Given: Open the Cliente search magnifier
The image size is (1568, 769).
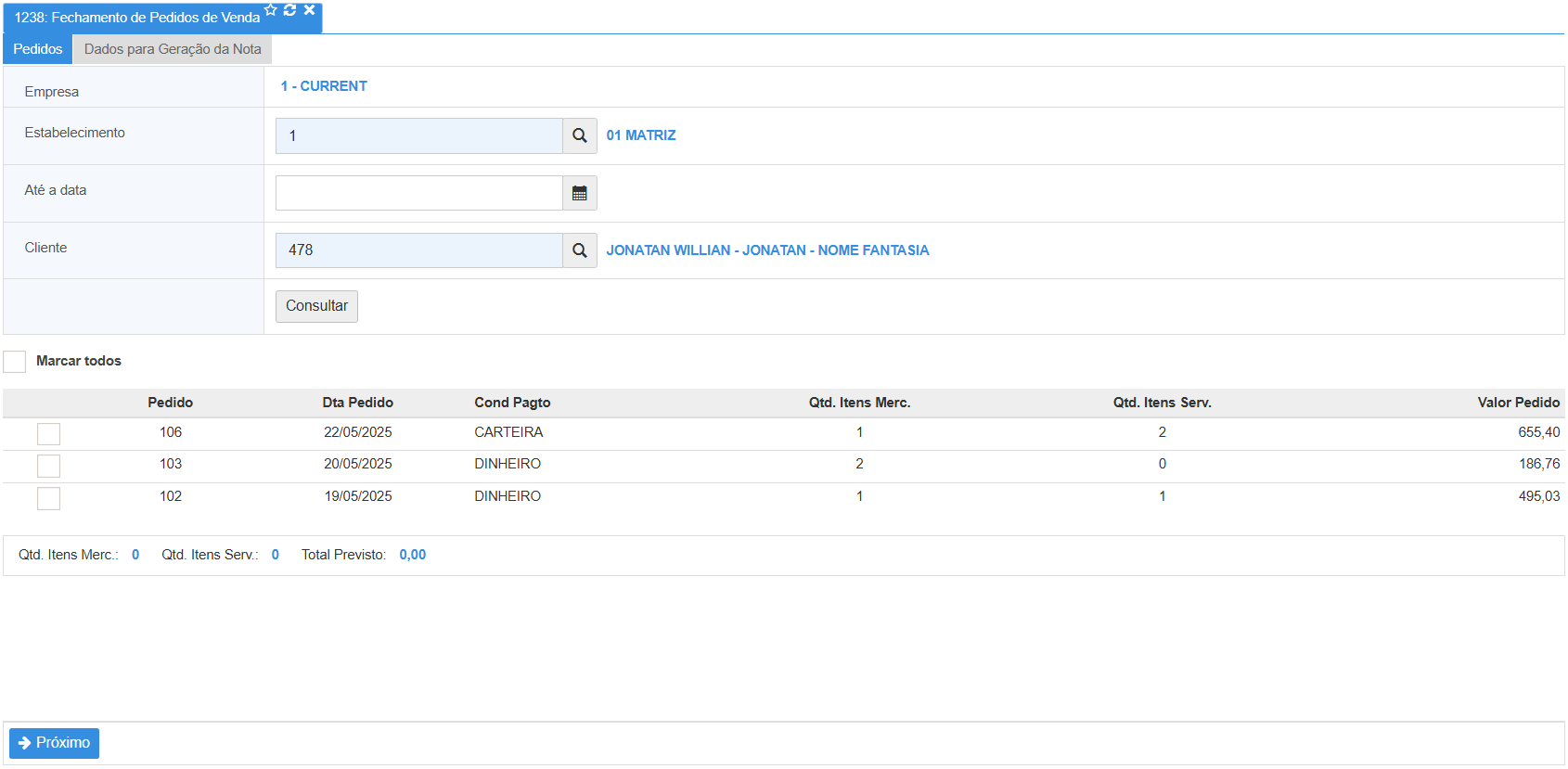Looking at the screenshot, I should coord(580,250).
